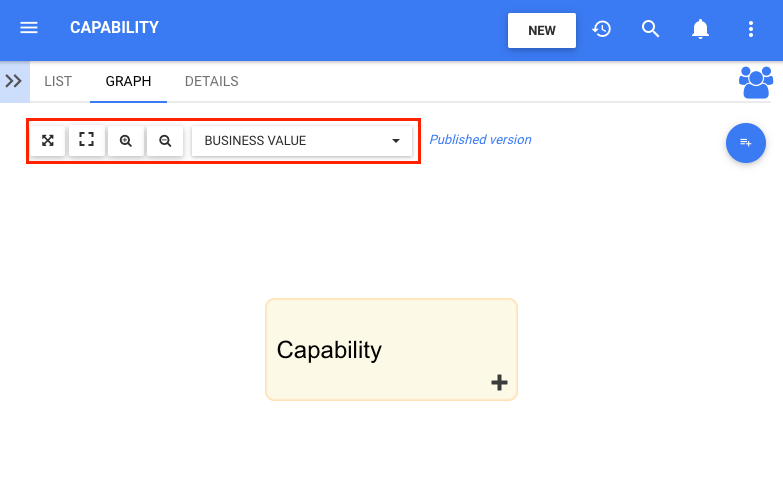Click the users group icon

point(756,82)
